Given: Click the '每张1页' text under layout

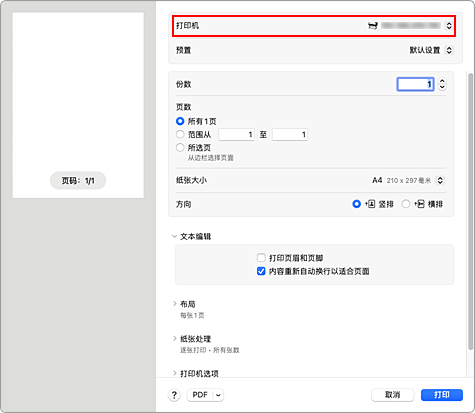Looking at the screenshot, I should (192, 315).
